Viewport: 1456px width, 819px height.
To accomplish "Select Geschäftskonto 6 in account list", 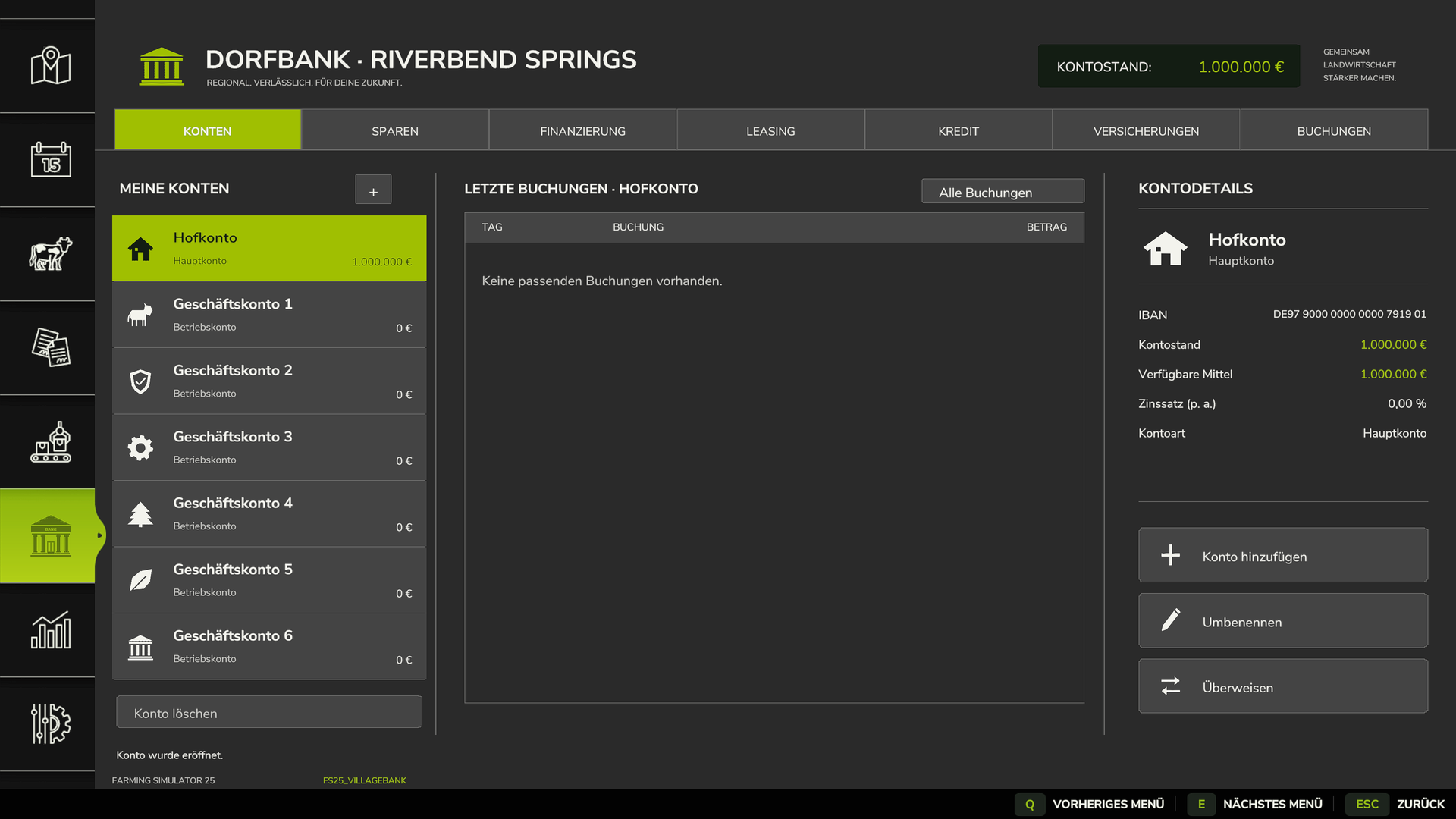I will tap(269, 646).
